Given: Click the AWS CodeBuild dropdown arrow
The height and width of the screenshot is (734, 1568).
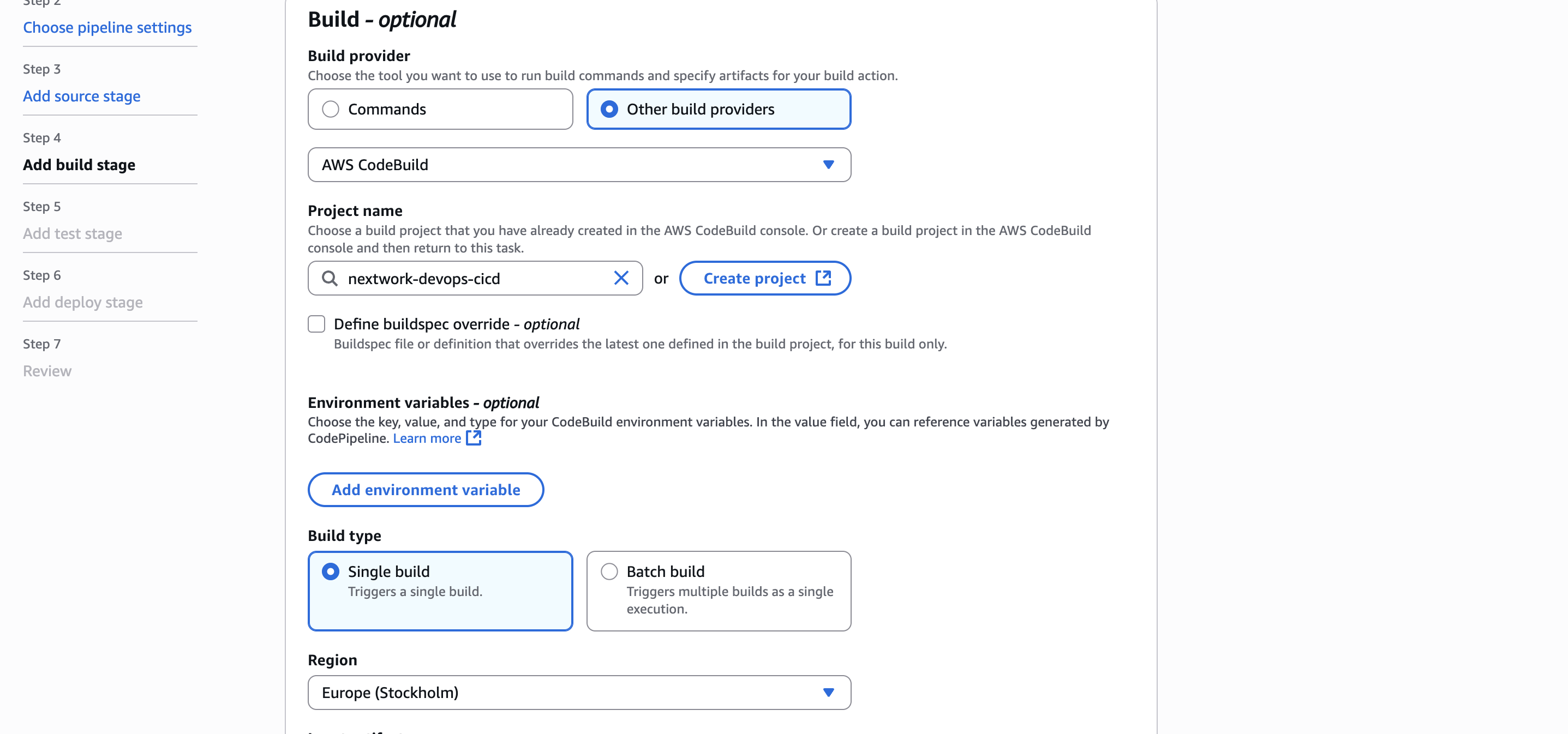Looking at the screenshot, I should 828,164.
